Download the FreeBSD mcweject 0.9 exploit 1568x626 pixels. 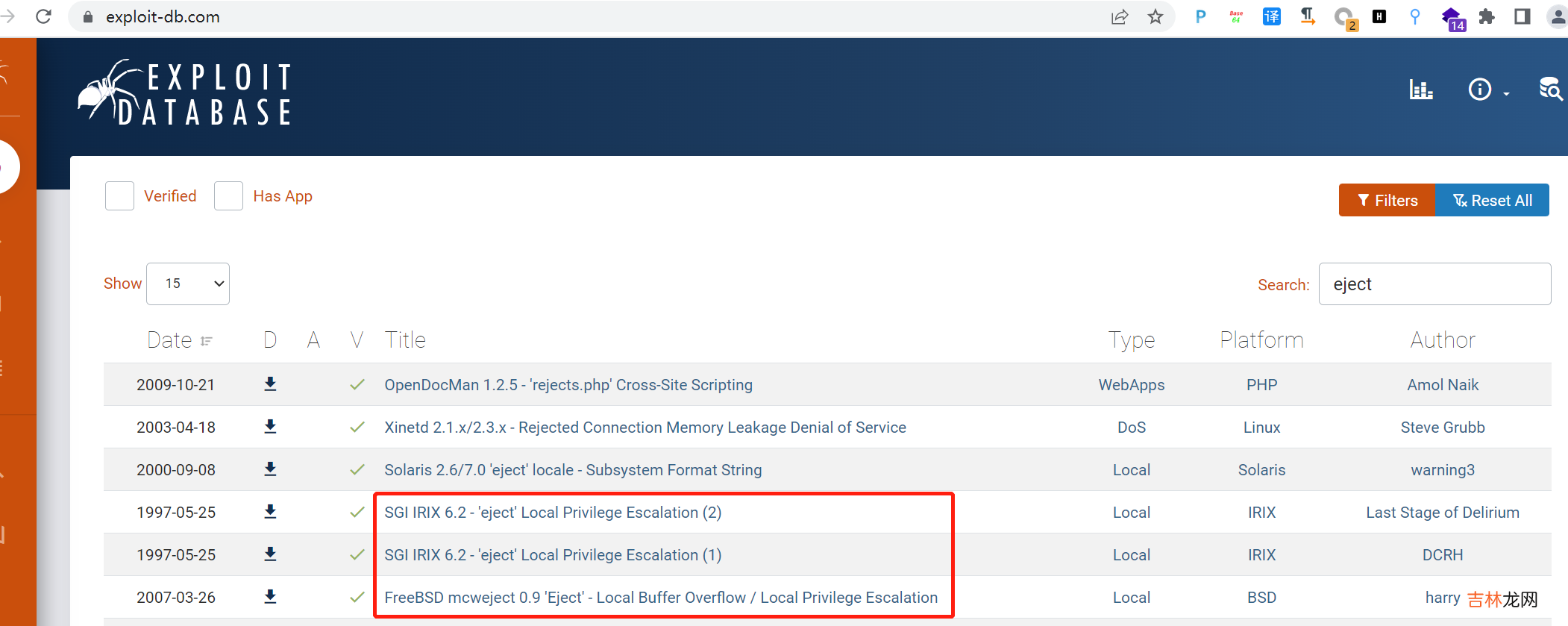(x=270, y=597)
